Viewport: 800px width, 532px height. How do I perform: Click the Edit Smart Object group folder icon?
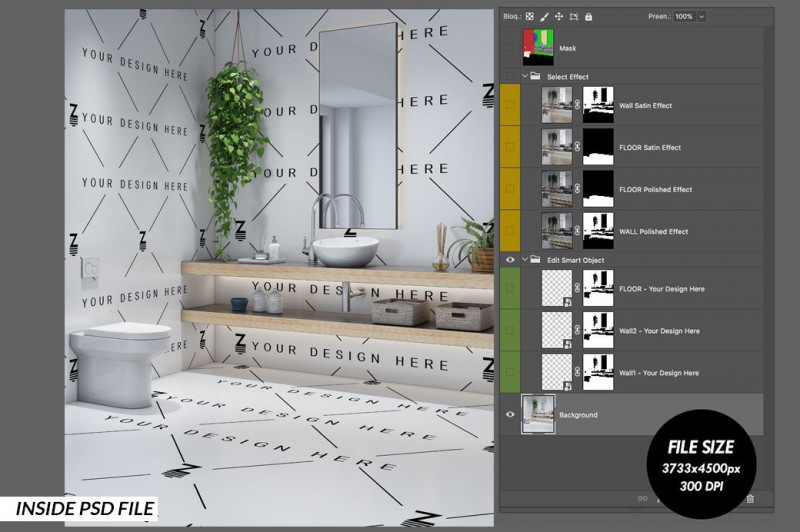click(535, 259)
